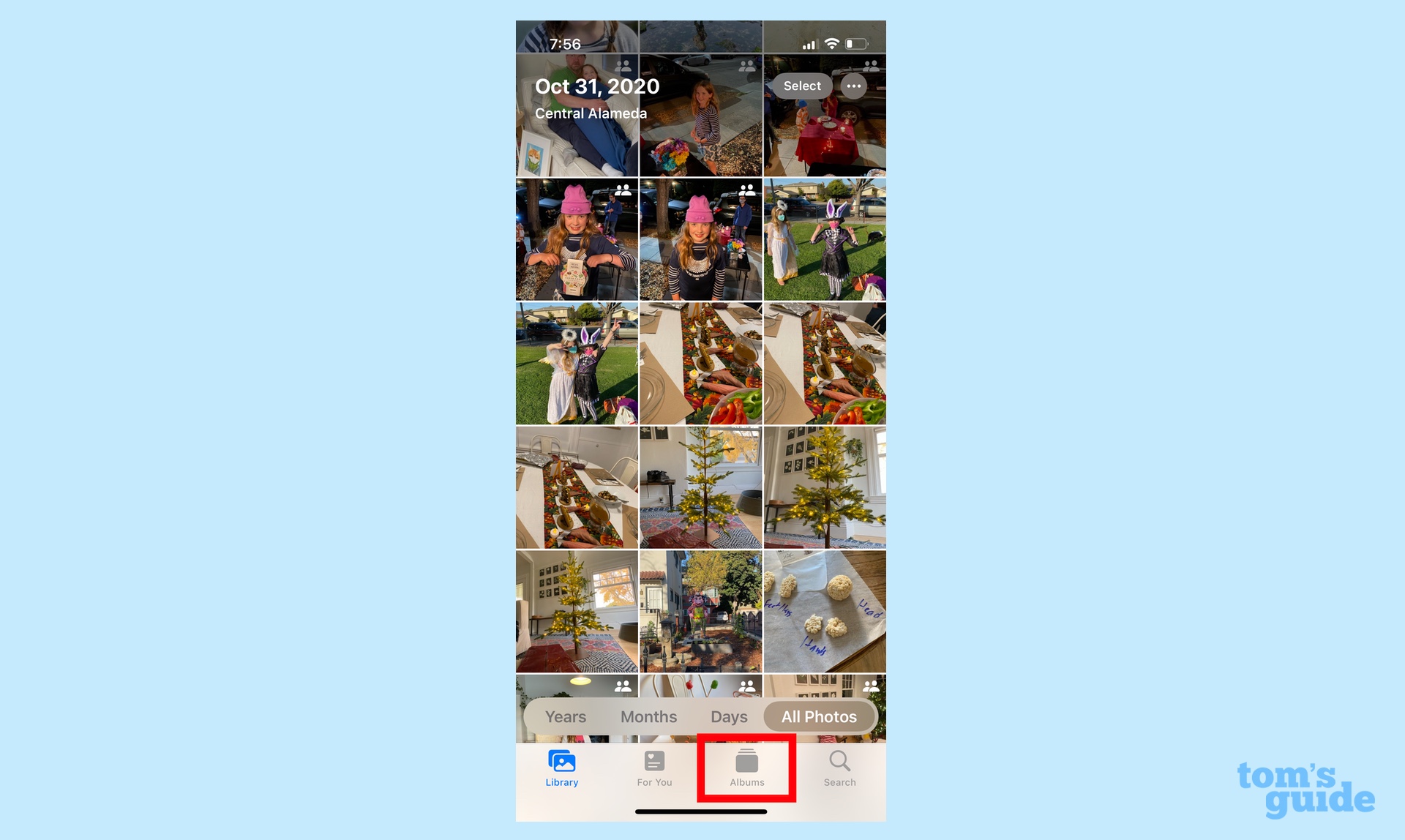Switch to Months photo grouping

click(x=648, y=715)
